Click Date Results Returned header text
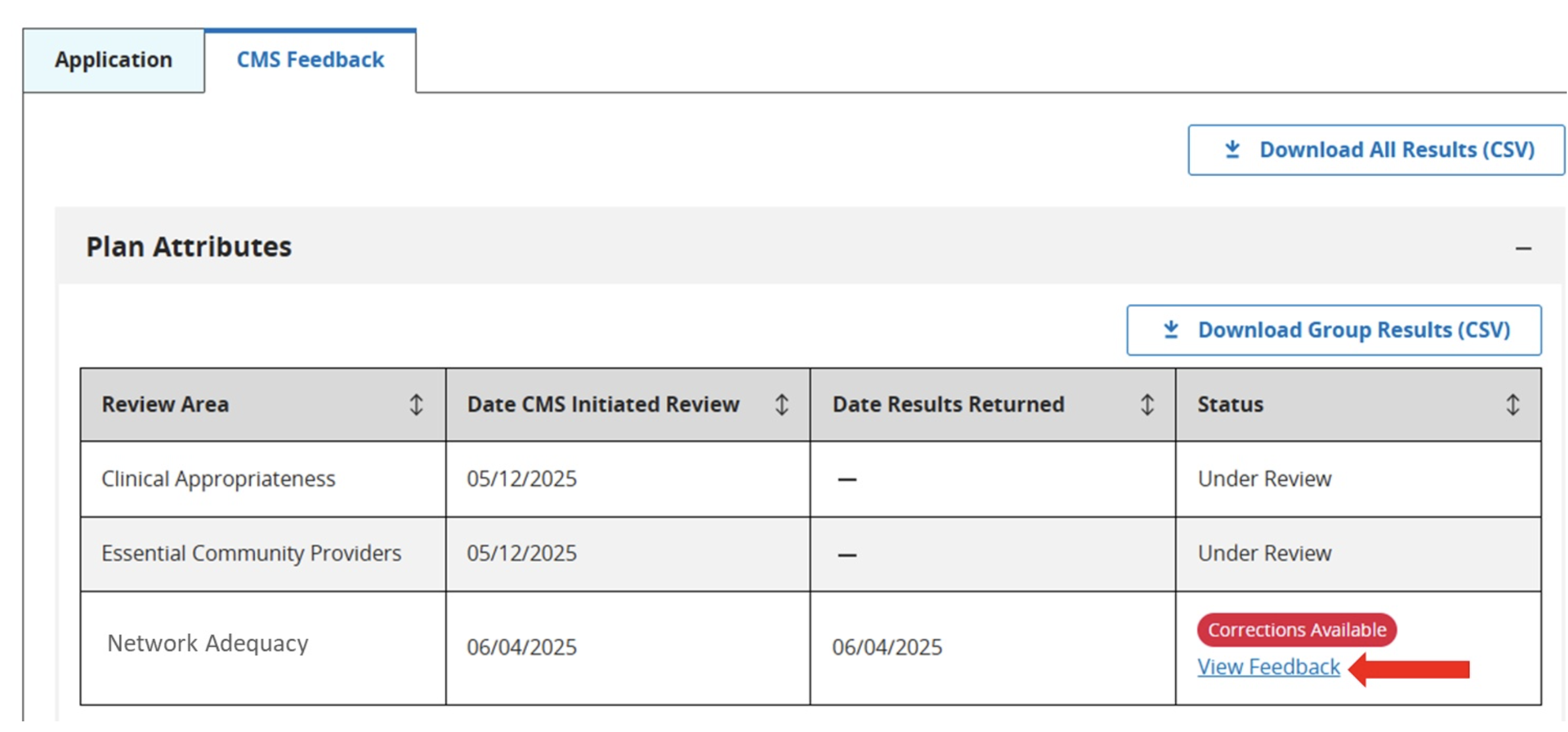1568x732 pixels. [x=948, y=404]
